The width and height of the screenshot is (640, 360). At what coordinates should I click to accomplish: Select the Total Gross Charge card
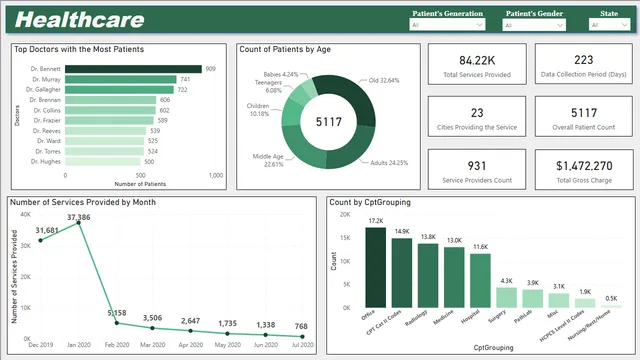(584, 169)
